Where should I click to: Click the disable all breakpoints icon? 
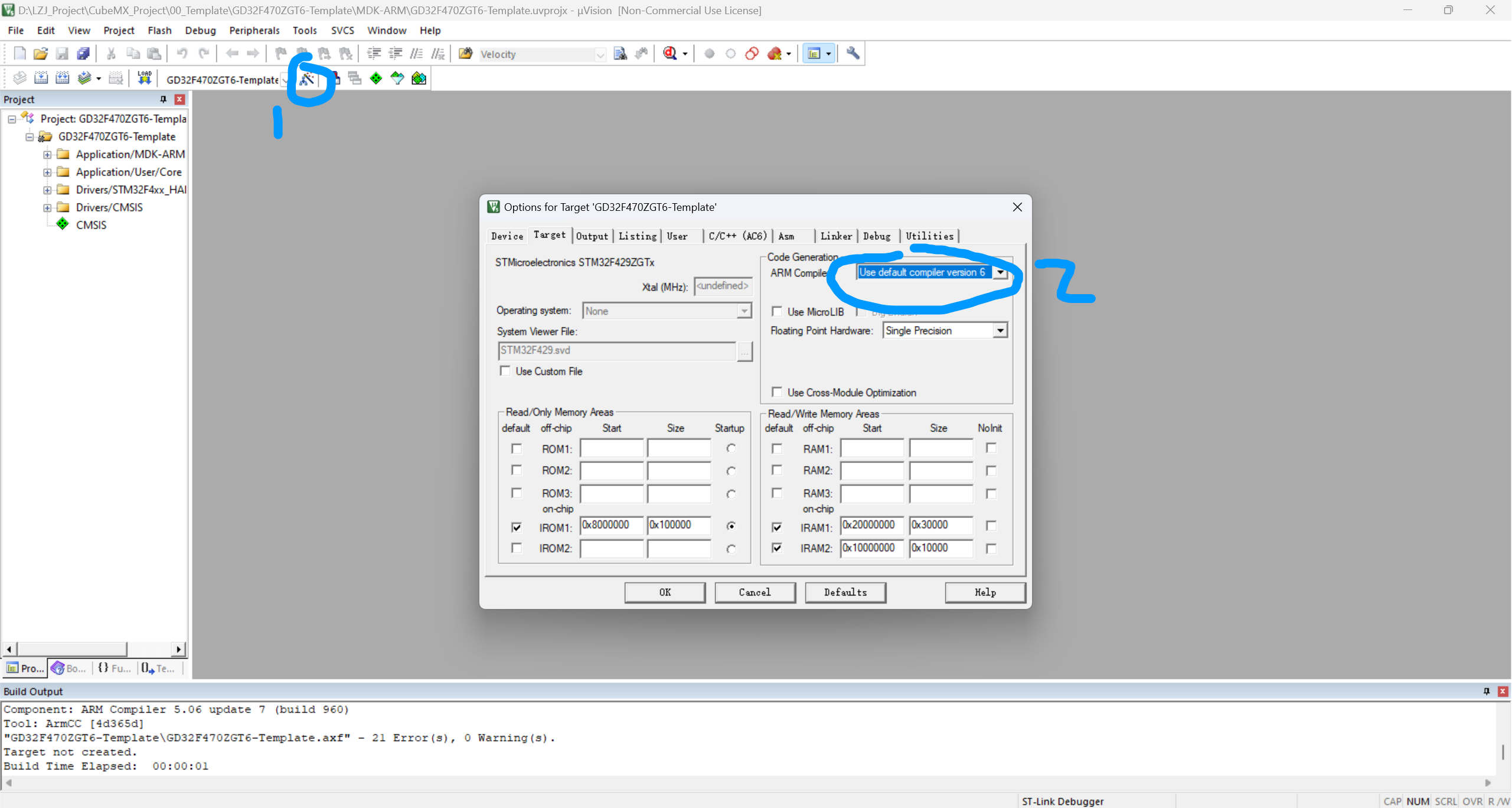752,54
